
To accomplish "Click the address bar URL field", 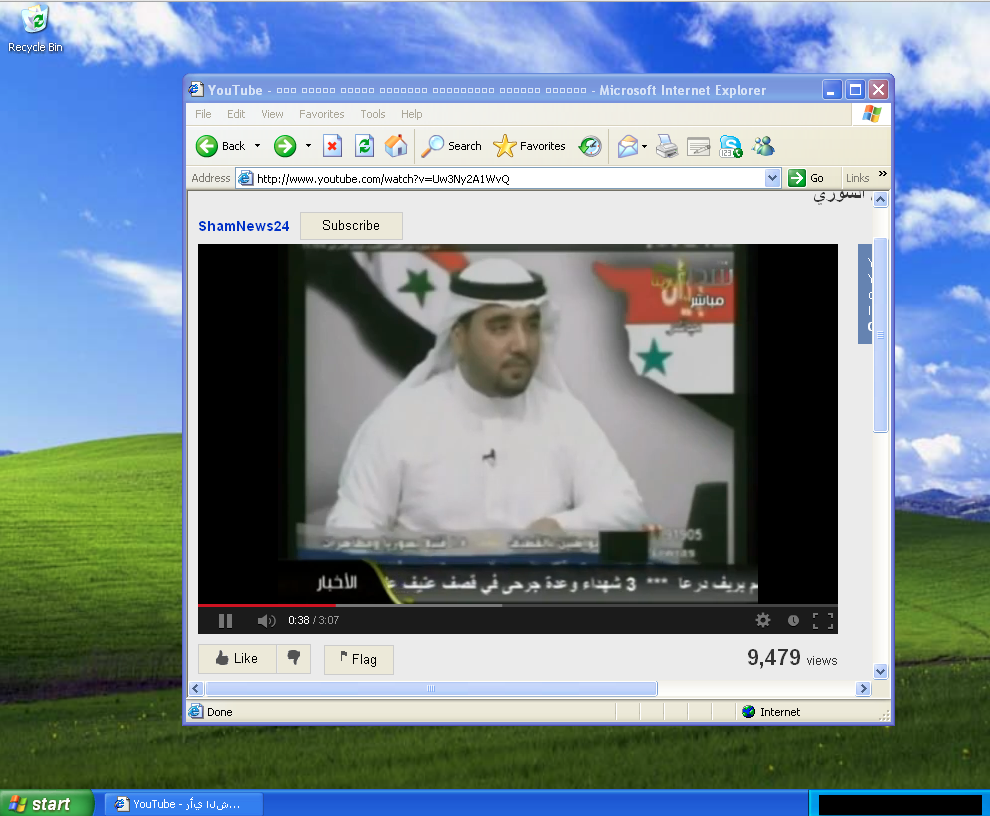I will point(509,179).
